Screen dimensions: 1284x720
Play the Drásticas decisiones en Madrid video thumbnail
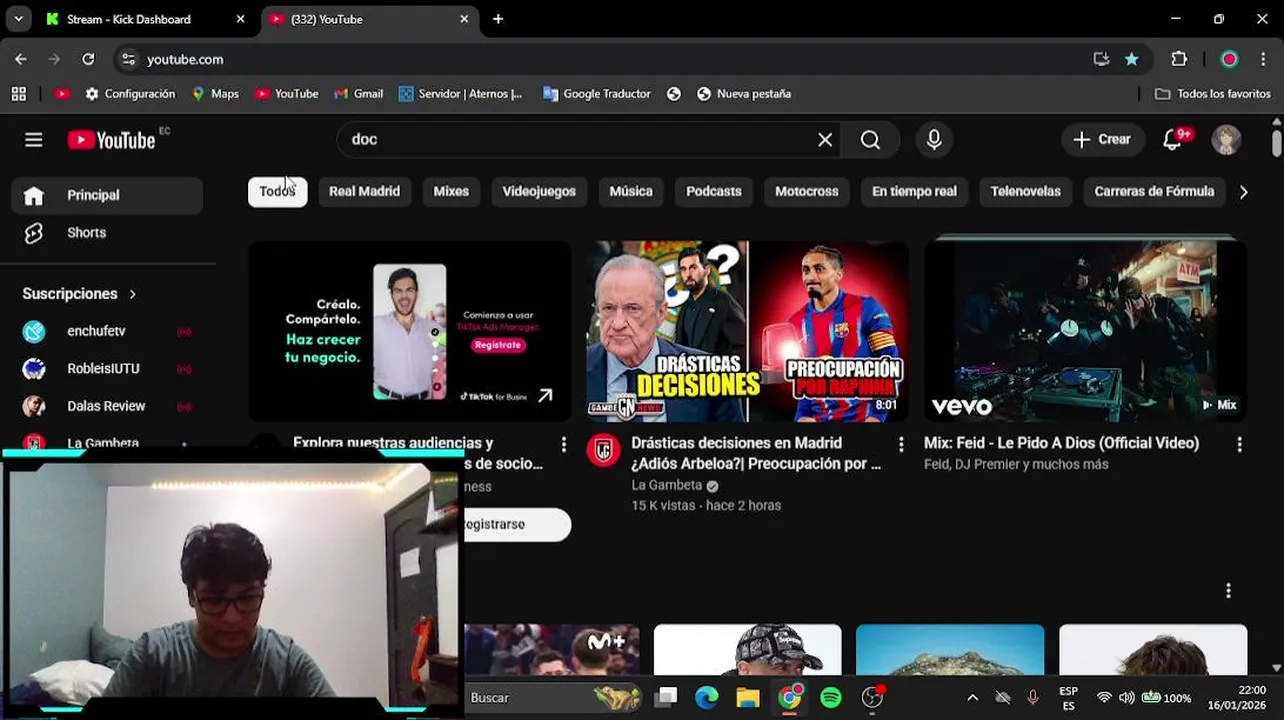click(x=747, y=331)
